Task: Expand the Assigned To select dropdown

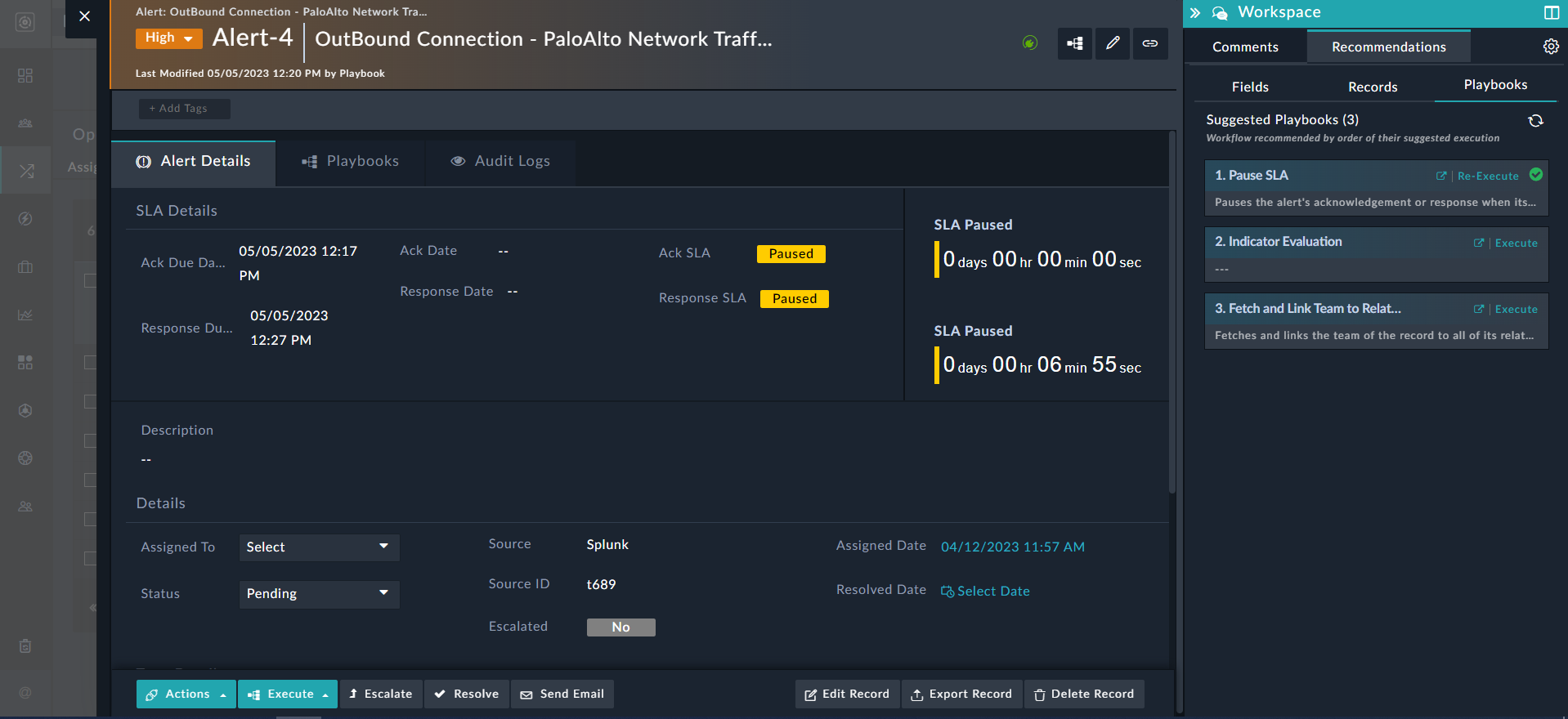Action: (319, 547)
